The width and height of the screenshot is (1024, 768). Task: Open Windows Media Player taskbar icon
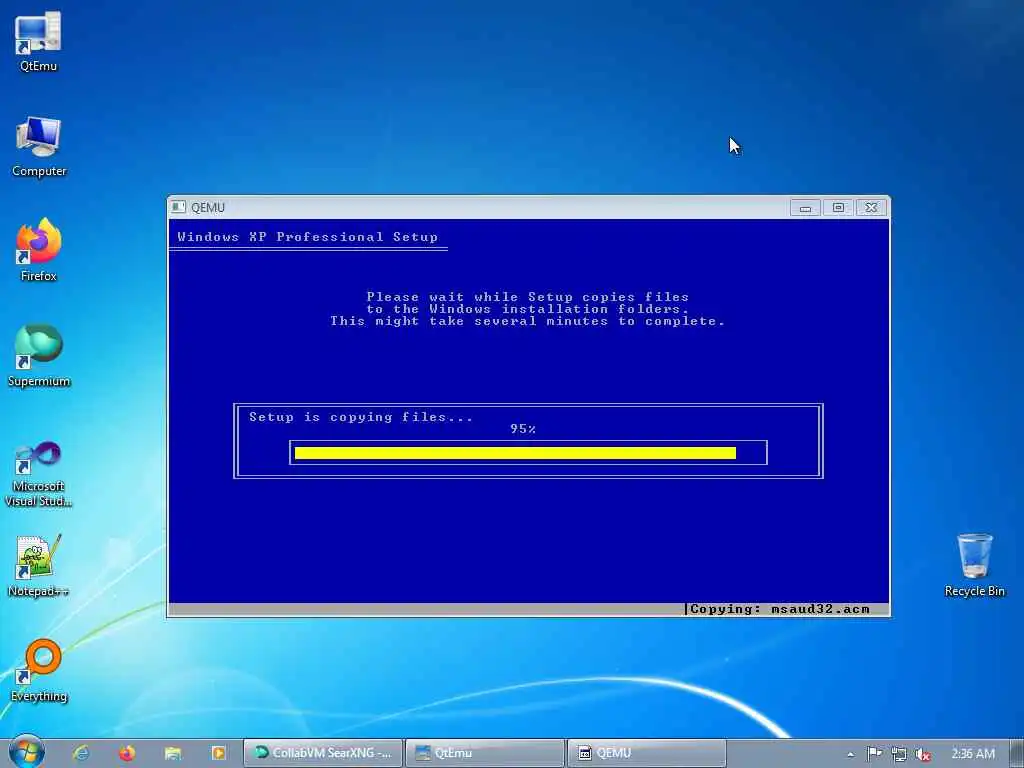[218, 753]
